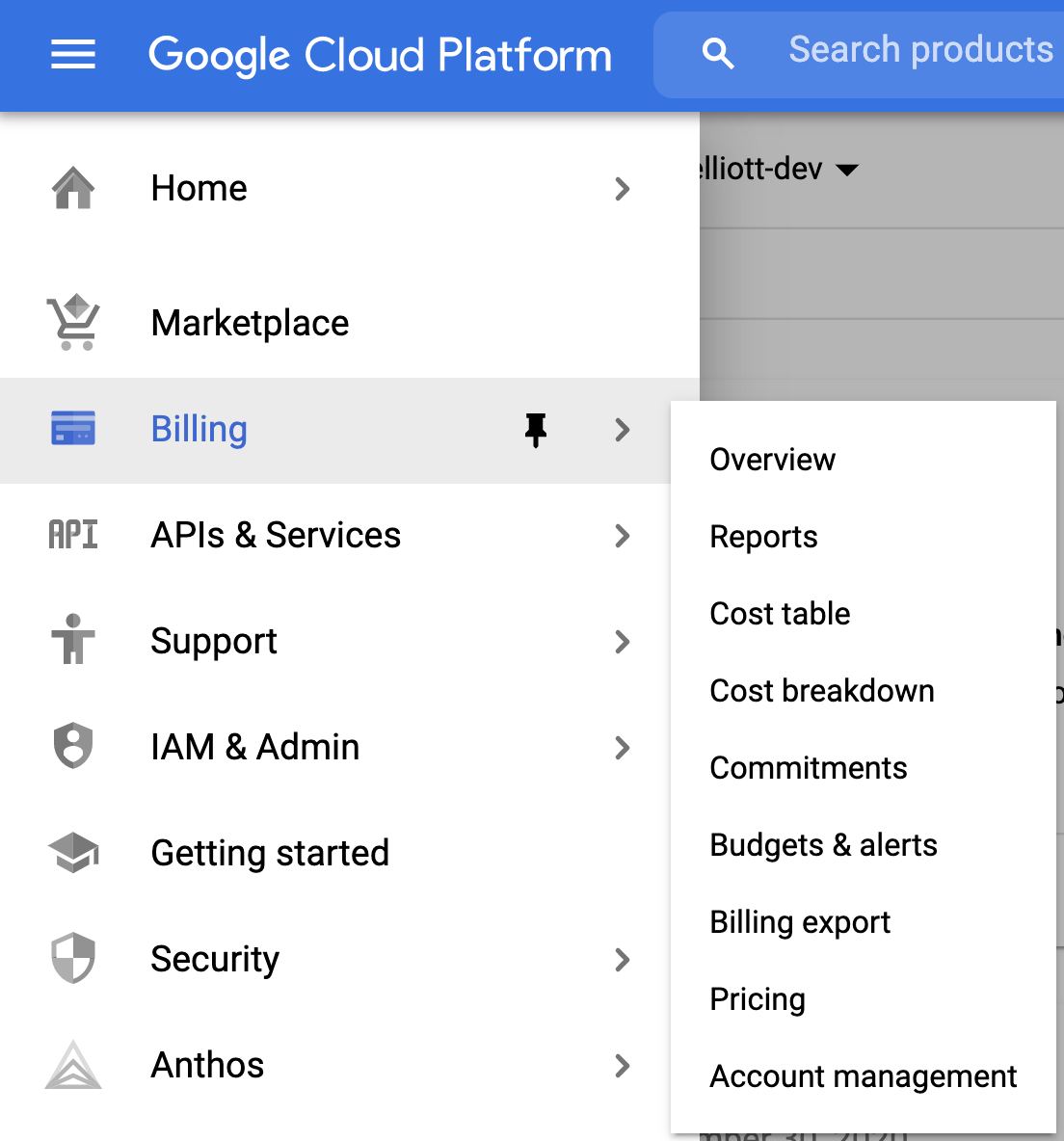Image resolution: width=1064 pixels, height=1141 pixels.
Task: Select Reports from the Billing submenu
Action: tap(763, 537)
